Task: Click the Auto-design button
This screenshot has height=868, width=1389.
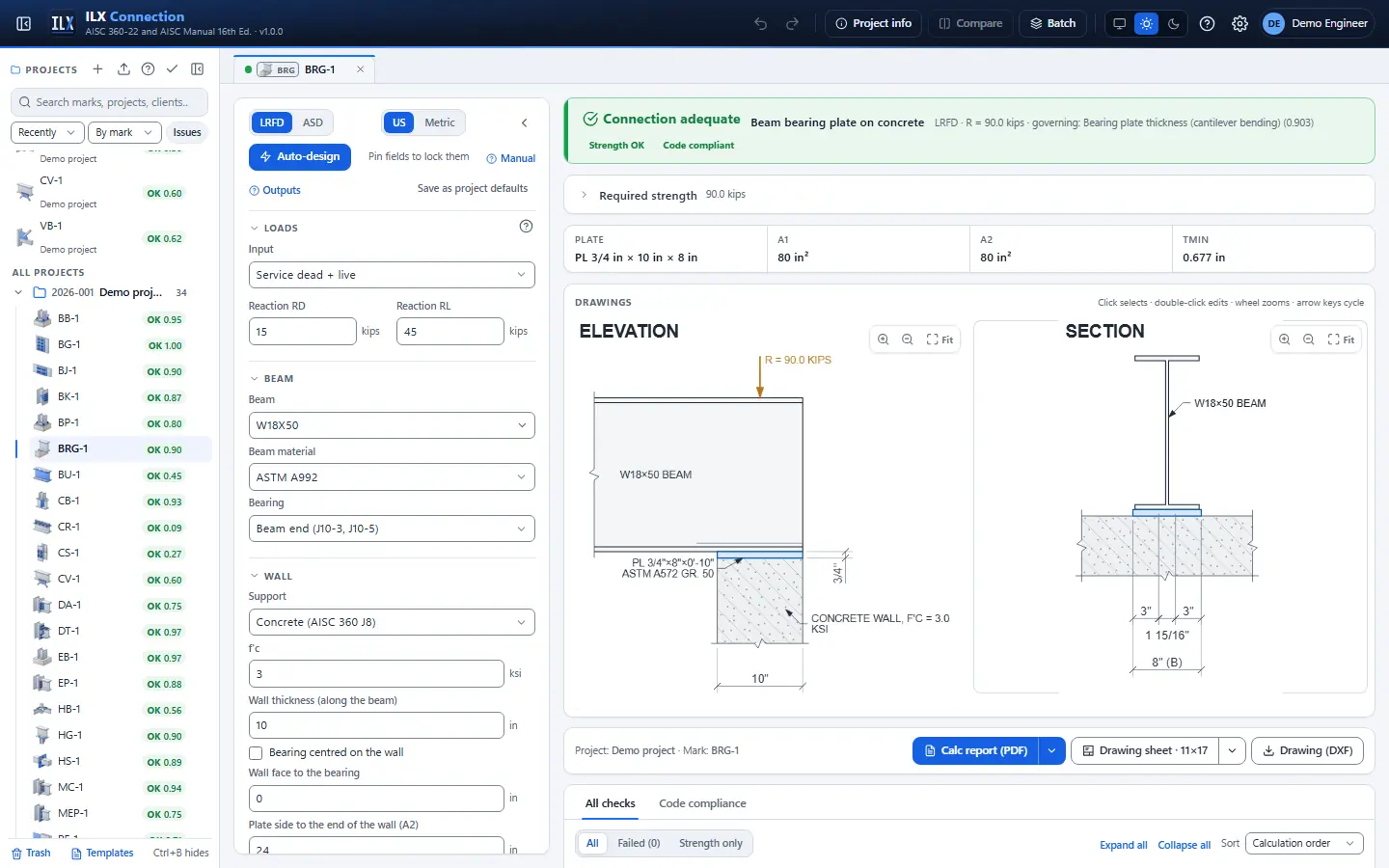Action: coord(300,156)
